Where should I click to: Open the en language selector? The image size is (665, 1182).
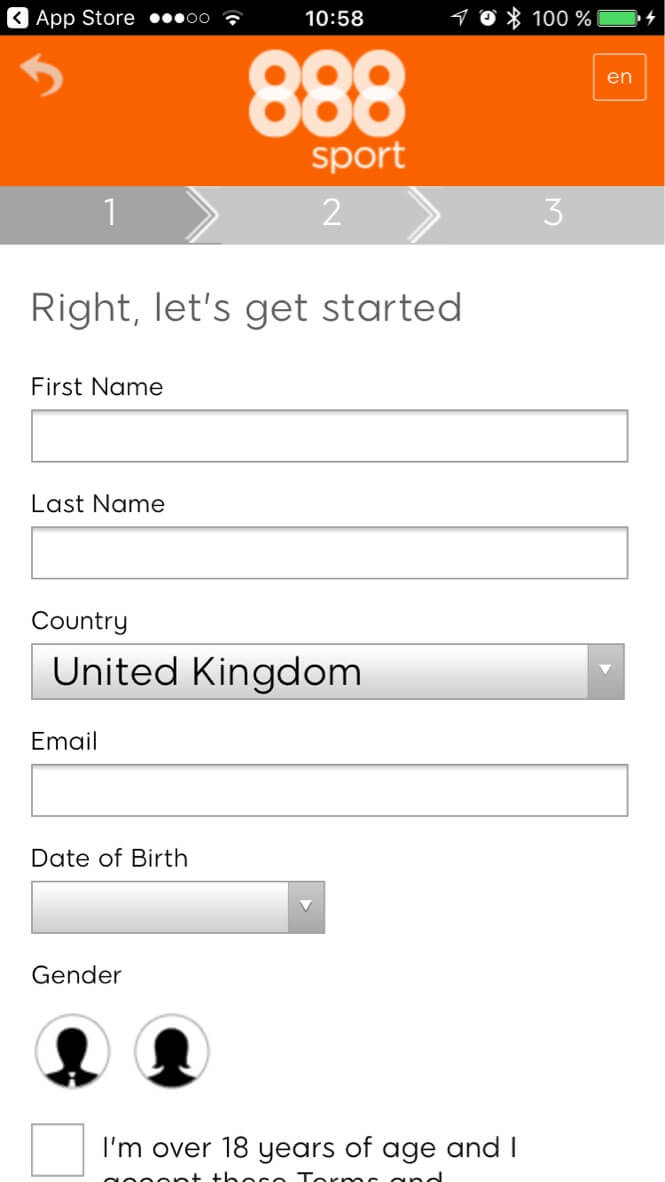pyautogui.click(x=620, y=77)
